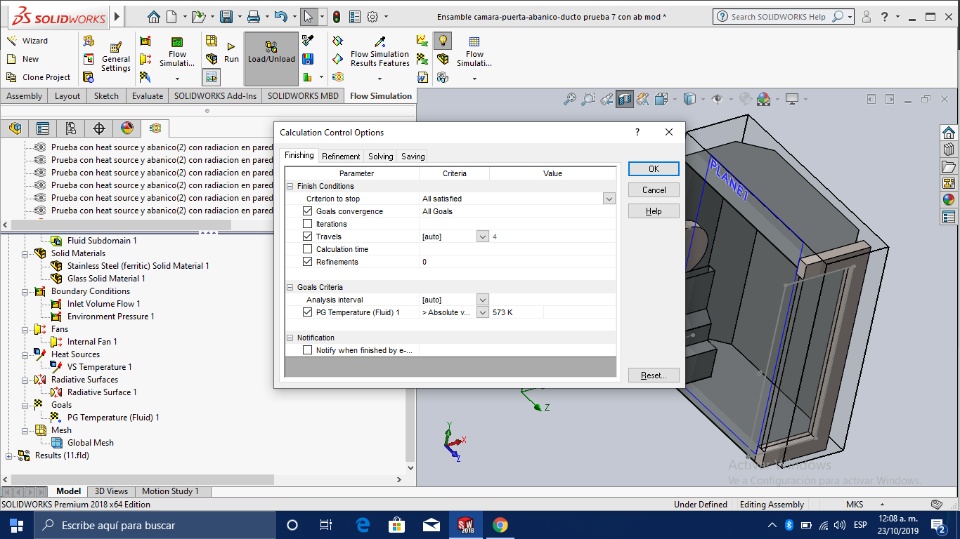960x539 pixels.
Task: Toggle Goals convergence checkbox
Action: coord(307,211)
